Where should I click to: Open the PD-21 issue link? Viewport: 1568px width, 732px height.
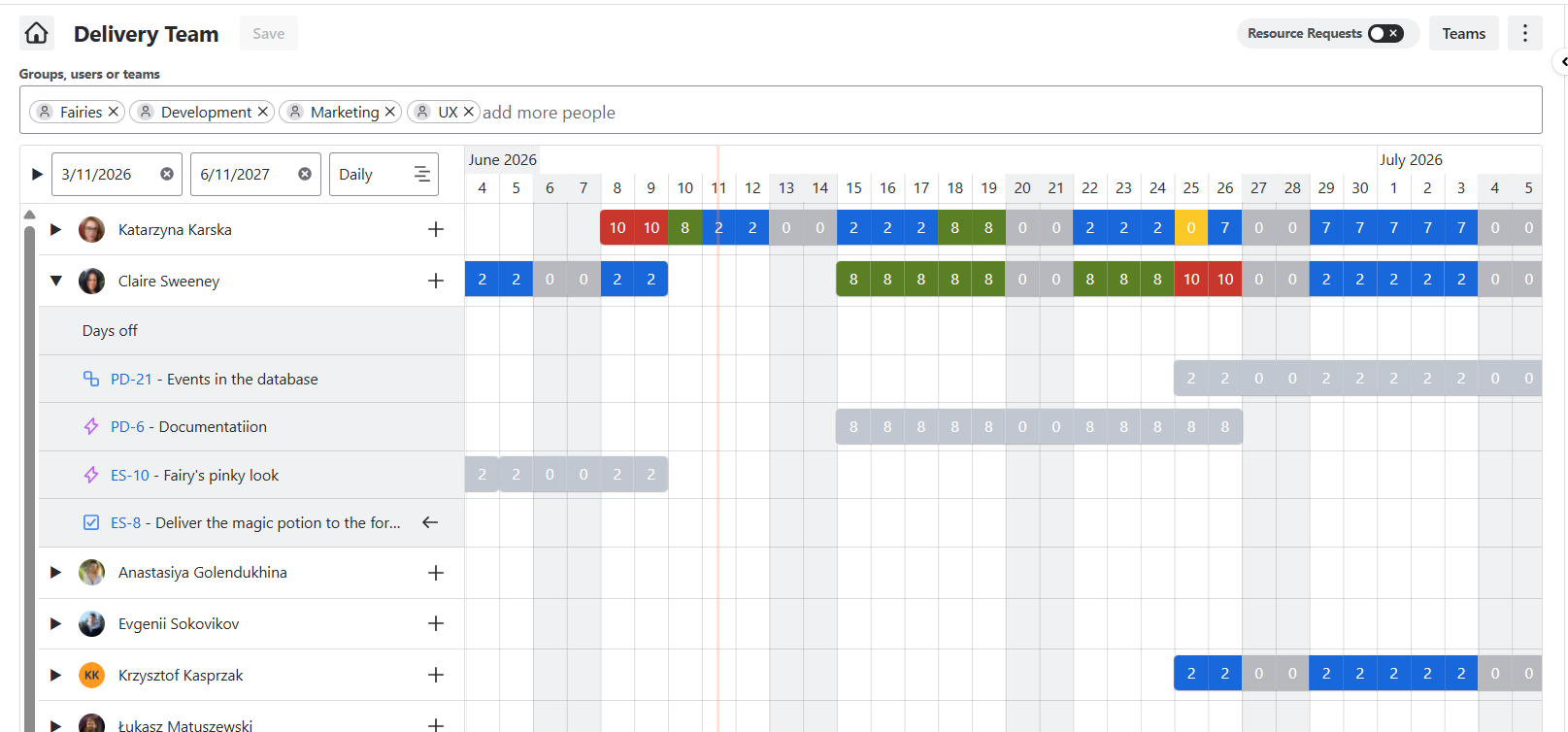pyautogui.click(x=131, y=379)
